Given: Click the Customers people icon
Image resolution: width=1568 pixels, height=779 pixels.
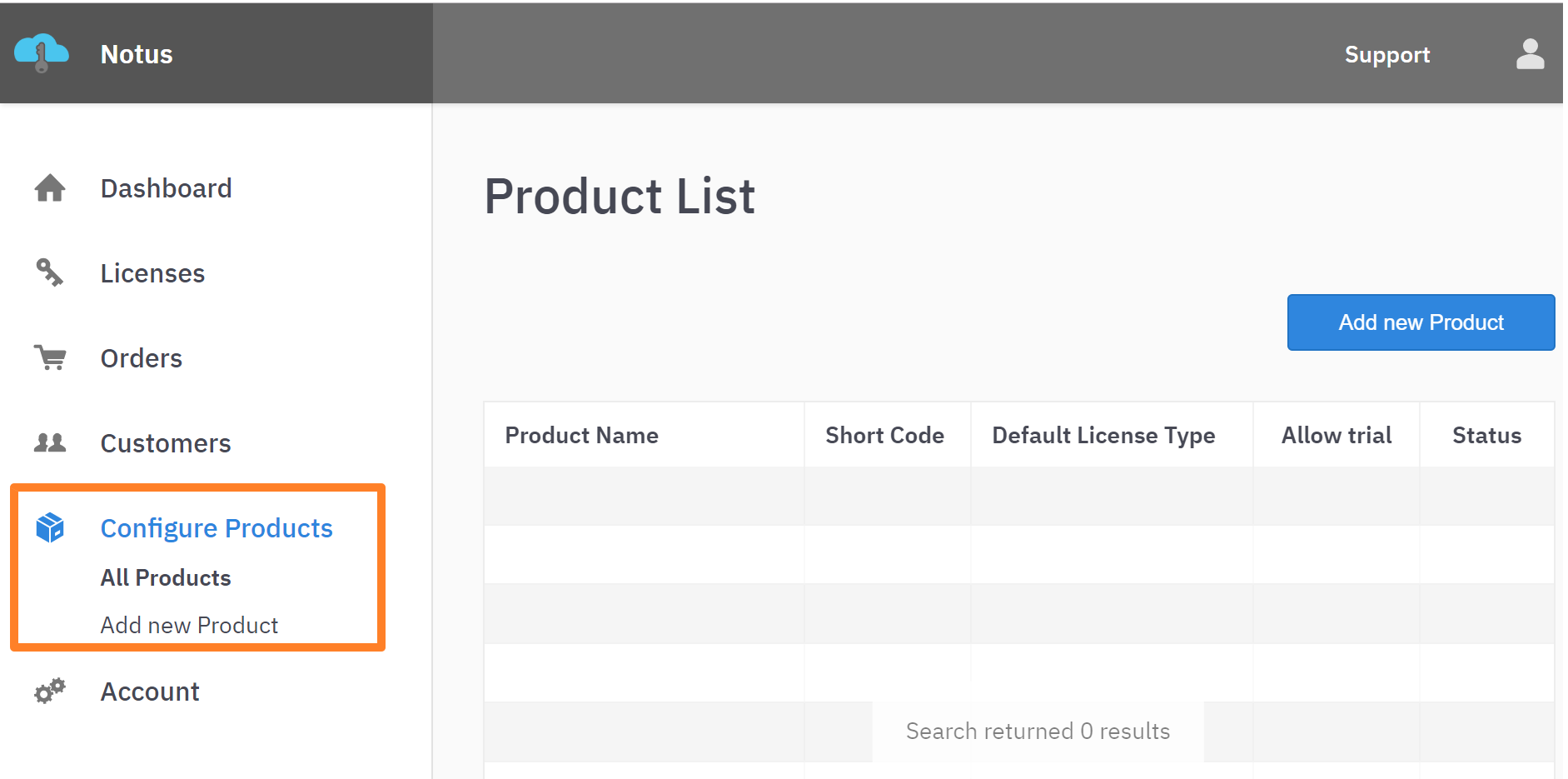Looking at the screenshot, I should (x=50, y=442).
